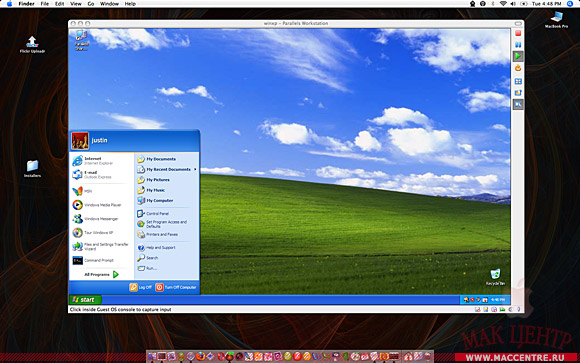Viewport: 580px width, 363px height.
Task: Click the orange Reset VM icon
Action: (x=518, y=68)
